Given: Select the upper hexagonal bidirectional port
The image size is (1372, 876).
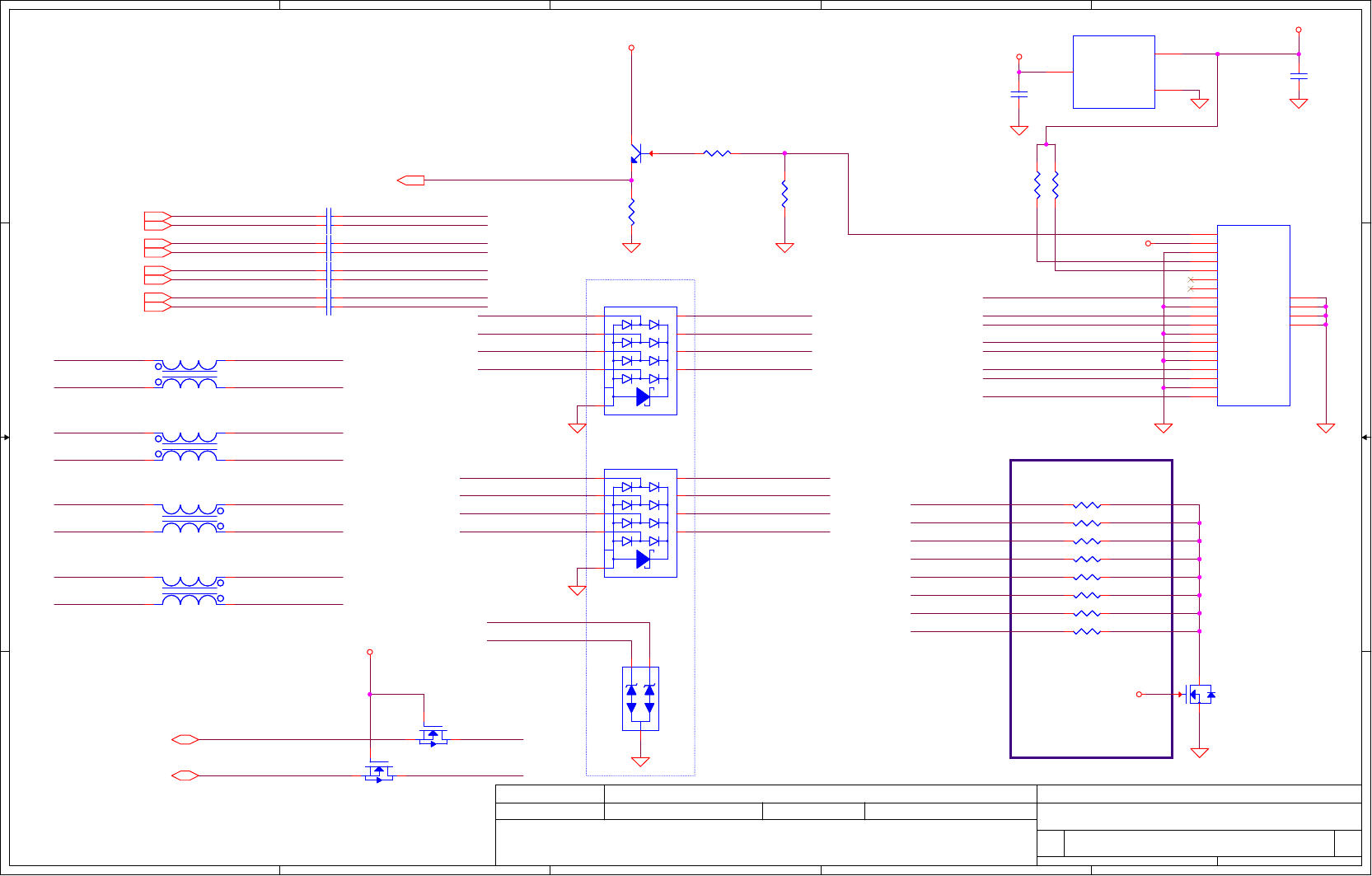Looking at the screenshot, I should point(185,740).
